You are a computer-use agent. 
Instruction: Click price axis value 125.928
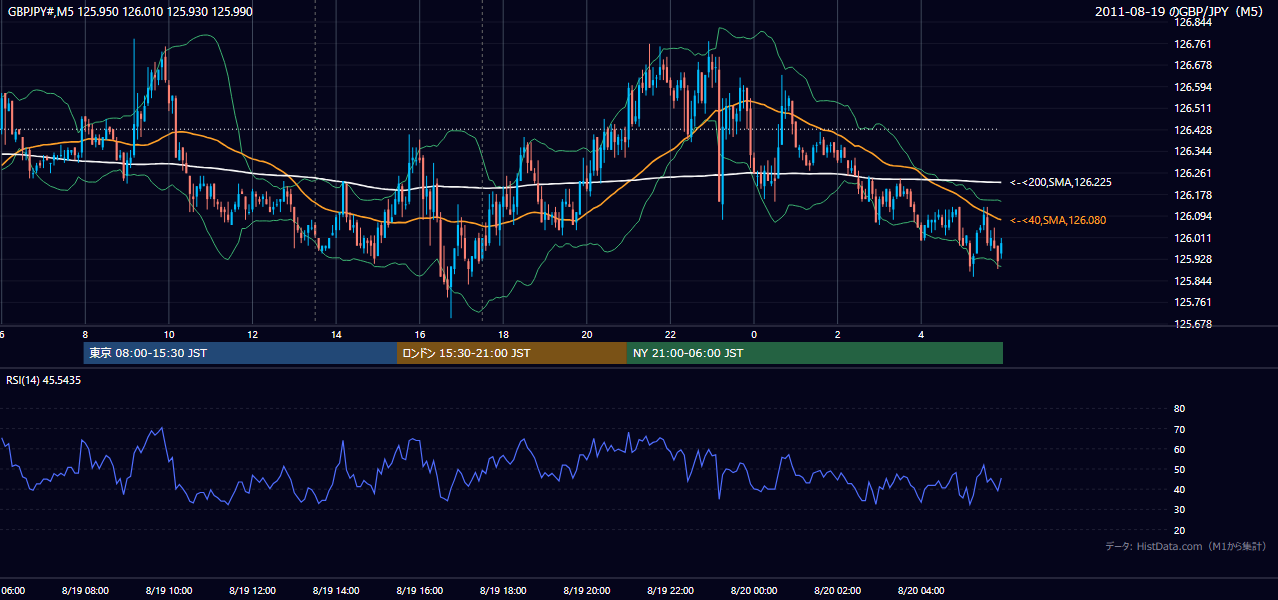click(1193, 259)
